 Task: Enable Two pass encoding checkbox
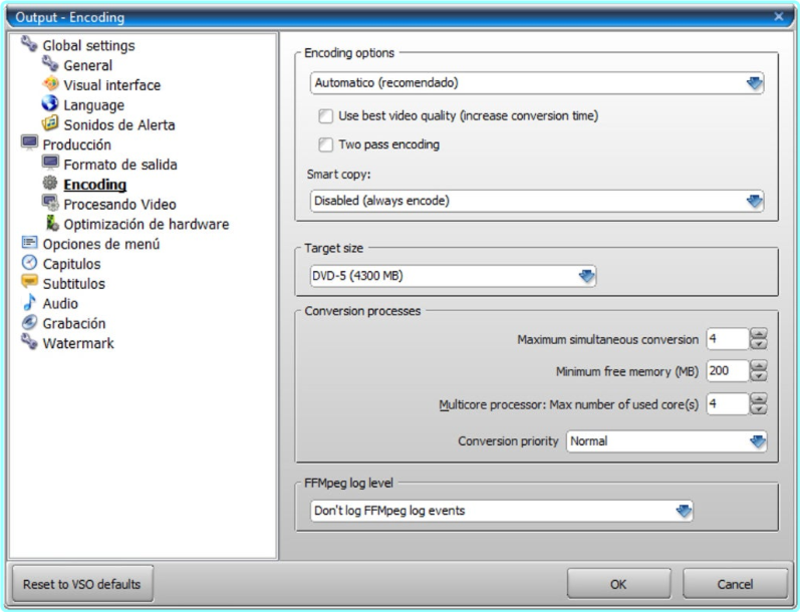point(326,145)
